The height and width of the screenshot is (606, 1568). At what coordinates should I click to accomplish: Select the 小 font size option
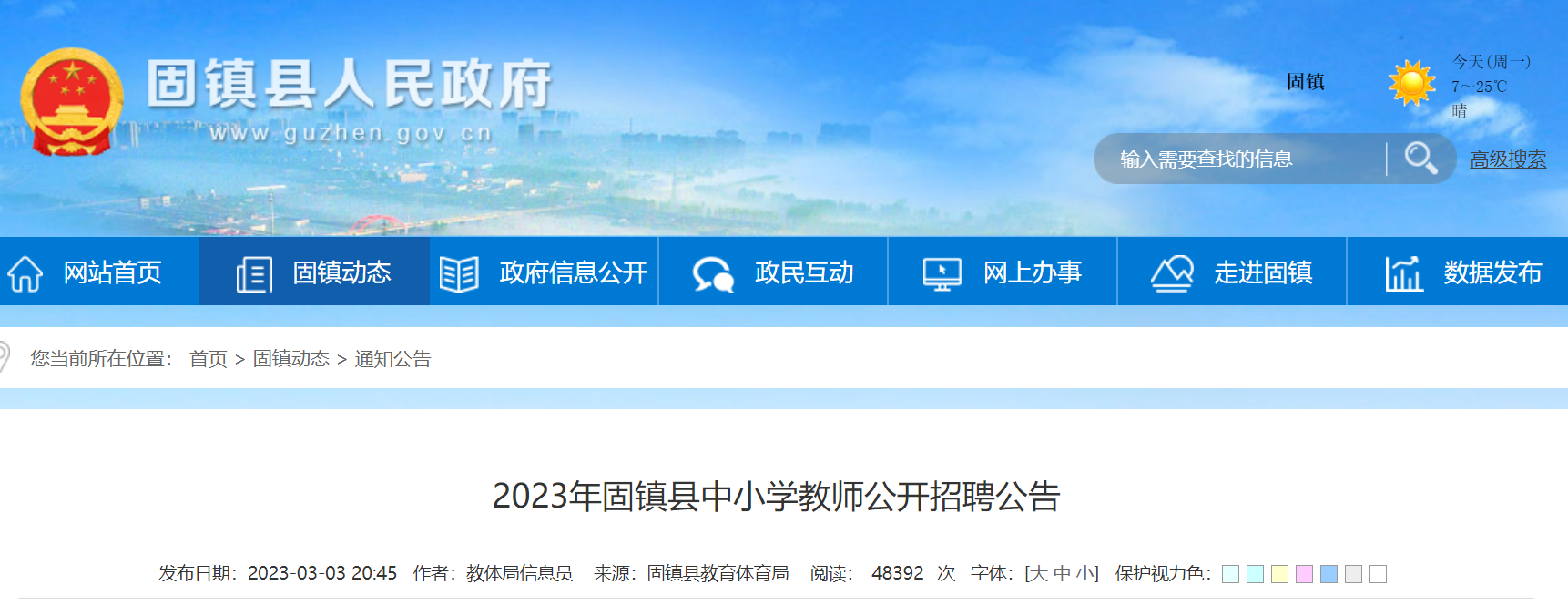(x=1084, y=573)
